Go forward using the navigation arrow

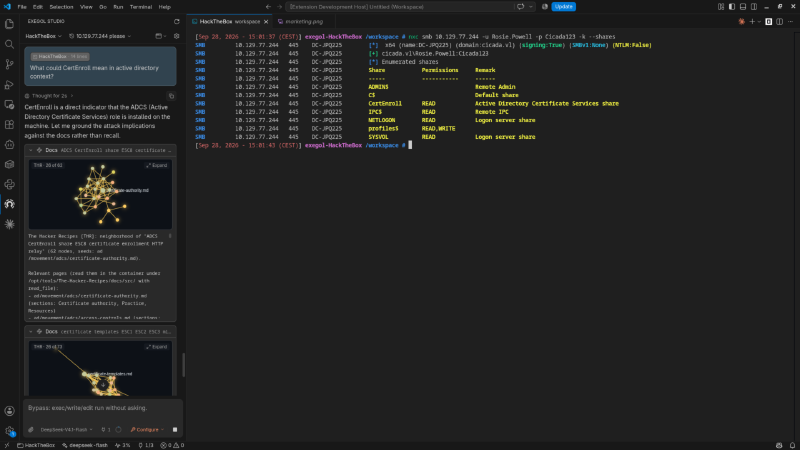coord(279,7)
